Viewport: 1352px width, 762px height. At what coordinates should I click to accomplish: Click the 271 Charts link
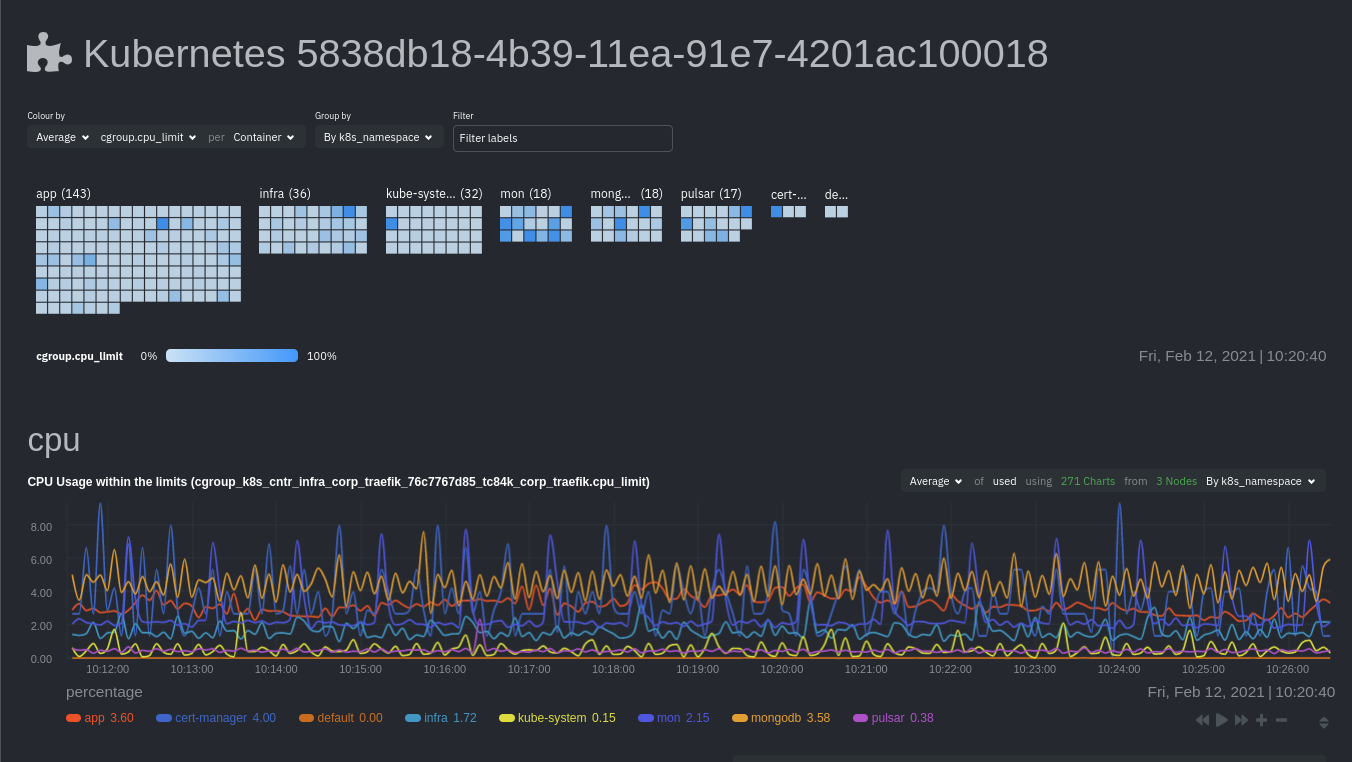[1087, 481]
